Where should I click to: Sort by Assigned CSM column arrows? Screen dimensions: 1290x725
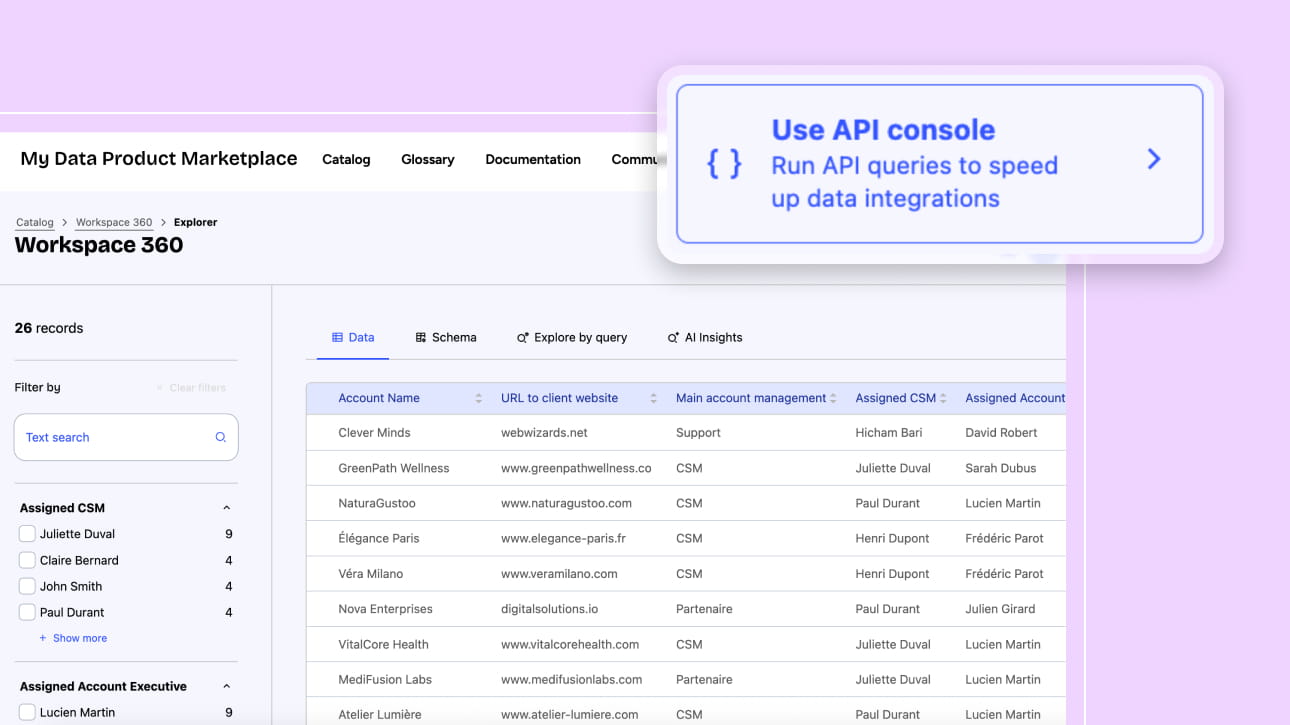coord(943,398)
